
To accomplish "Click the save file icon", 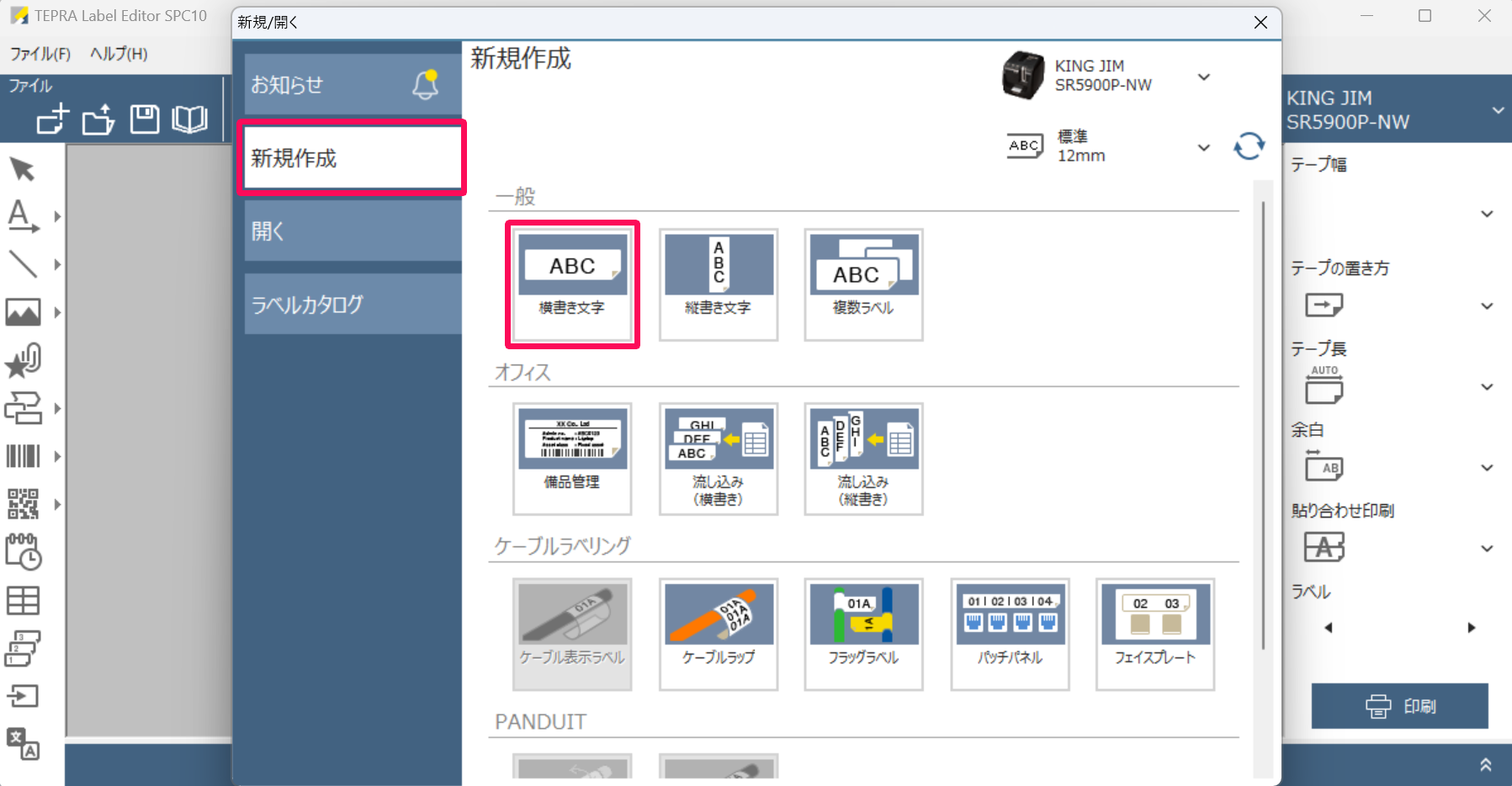I will coord(144,119).
